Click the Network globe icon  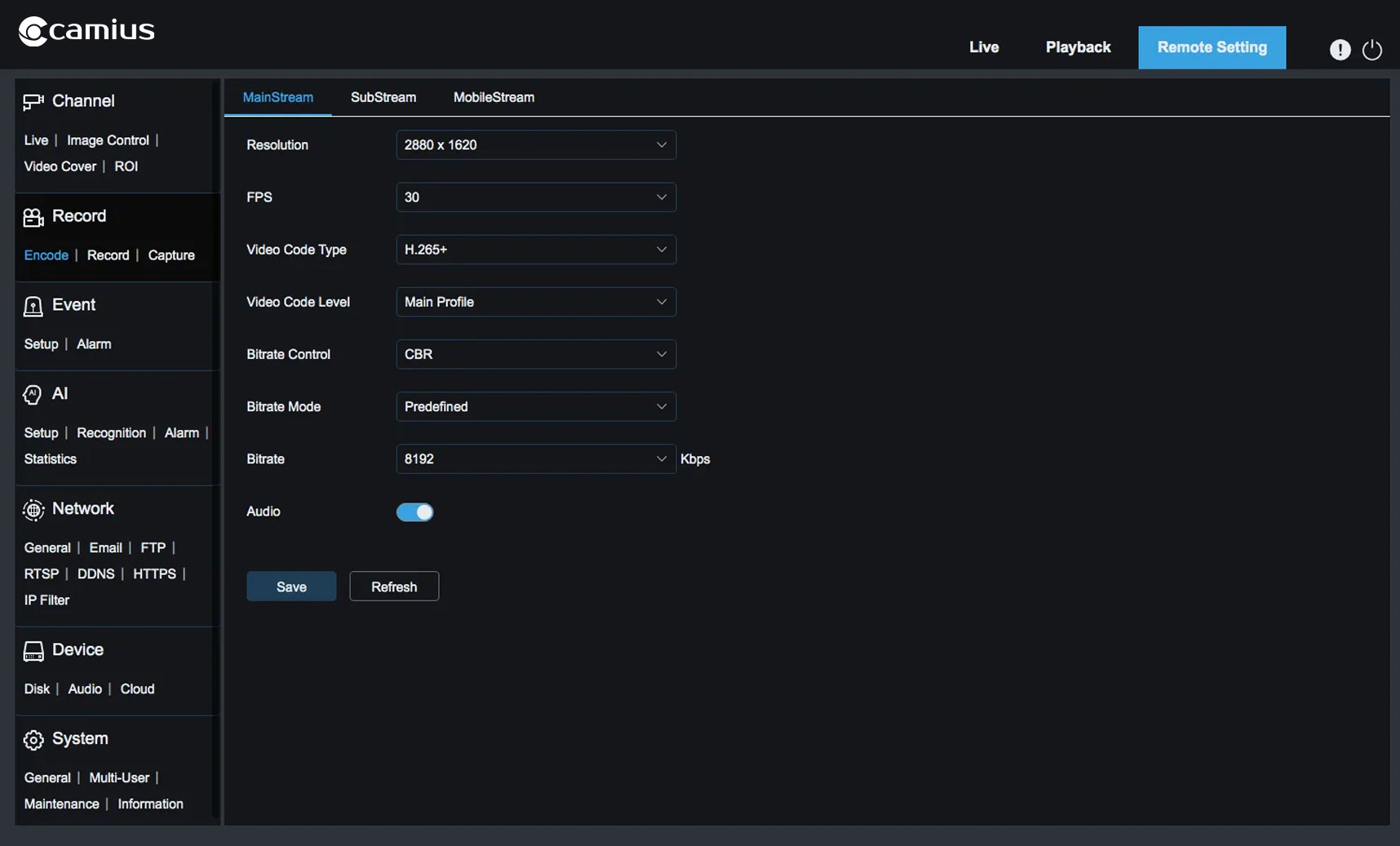point(33,510)
